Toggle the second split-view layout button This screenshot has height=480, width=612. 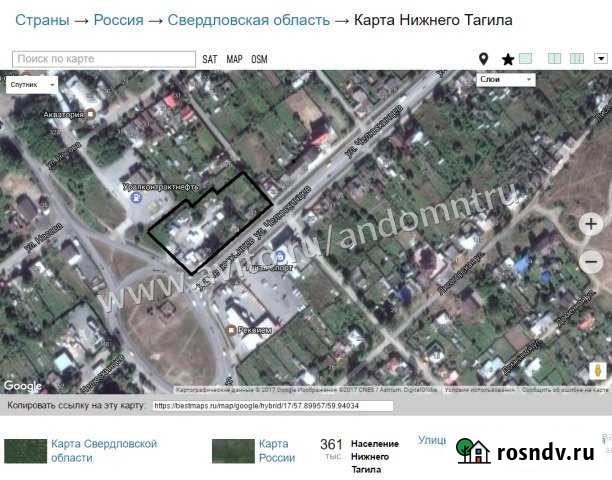pos(577,59)
